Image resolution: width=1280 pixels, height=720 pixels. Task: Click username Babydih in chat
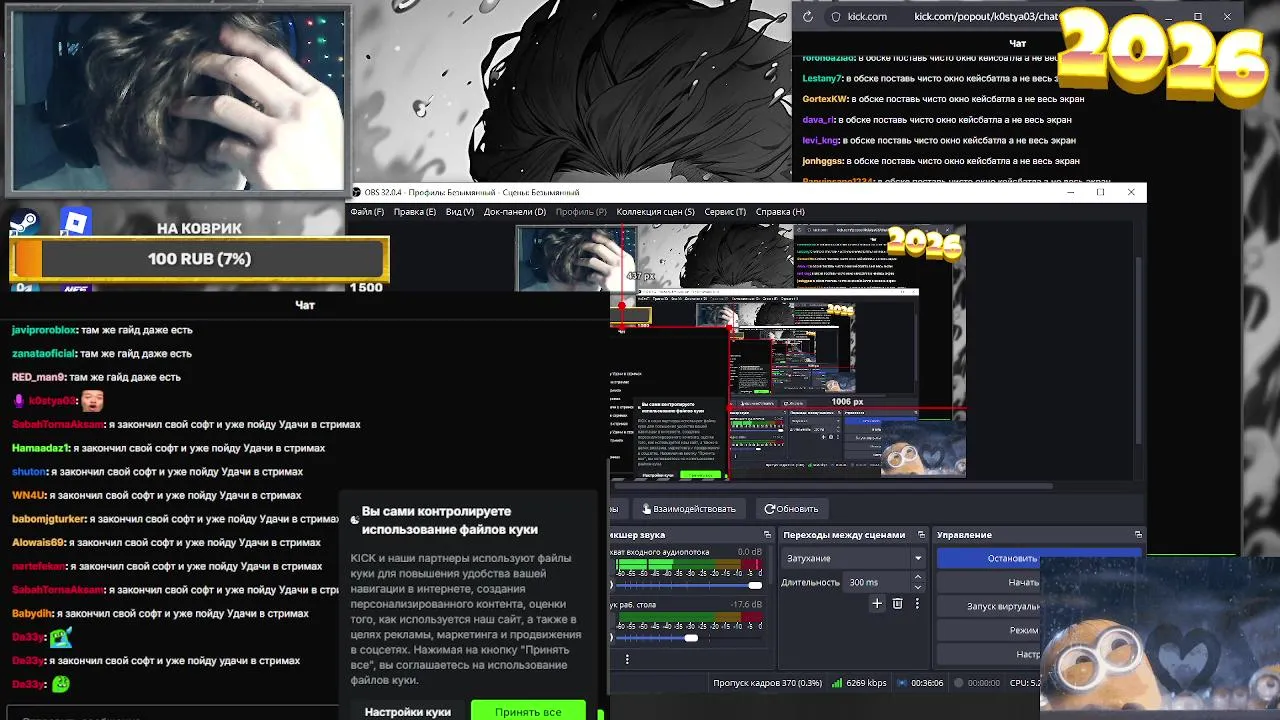click(x=33, y=614)
